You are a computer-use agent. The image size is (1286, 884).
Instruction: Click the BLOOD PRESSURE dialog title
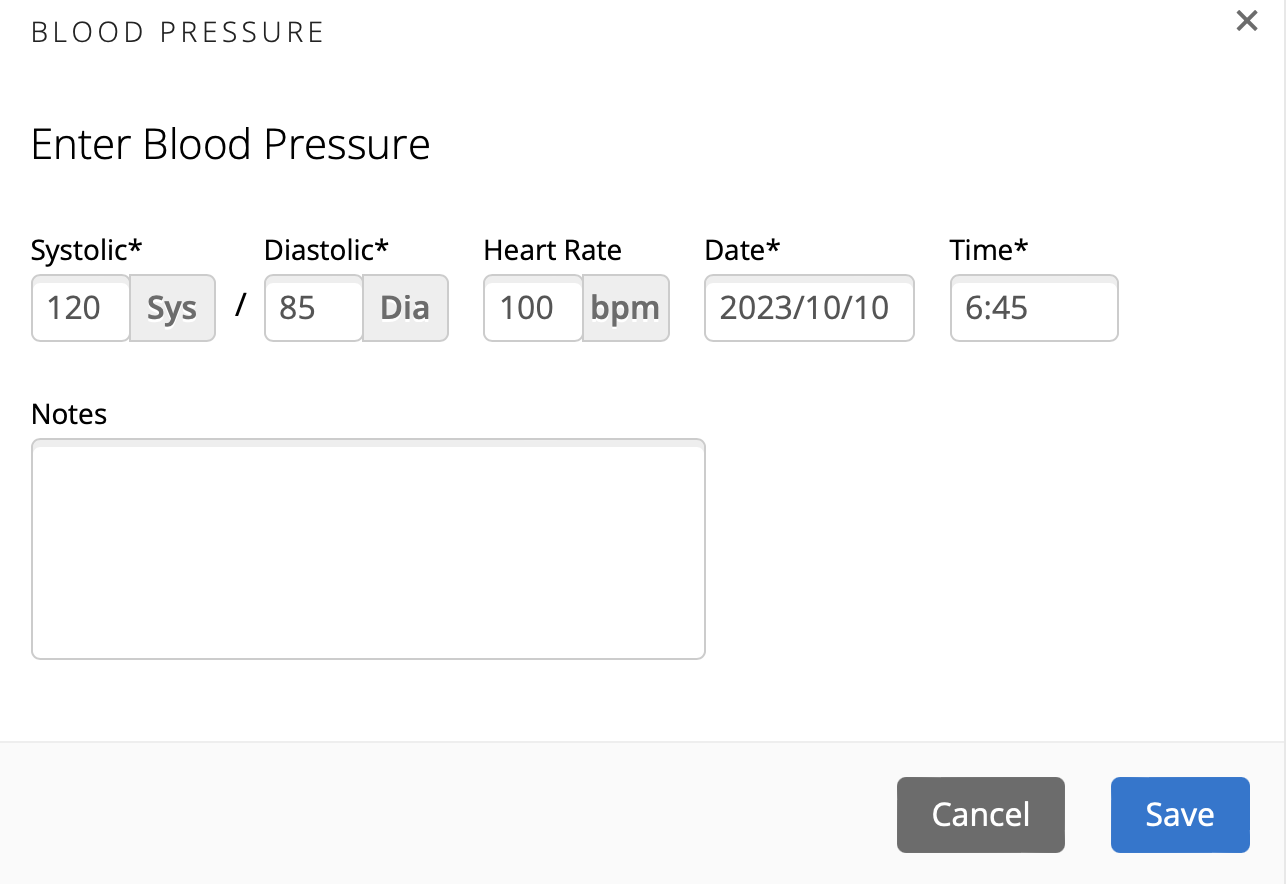[x=178, y=32]
